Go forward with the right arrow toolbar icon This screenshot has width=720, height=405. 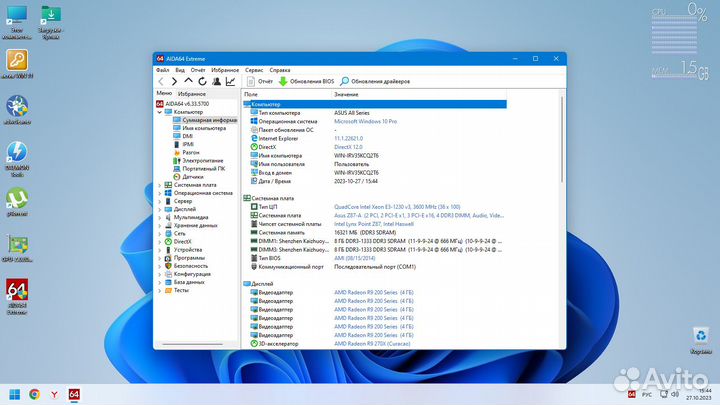[x=174, y=81]
